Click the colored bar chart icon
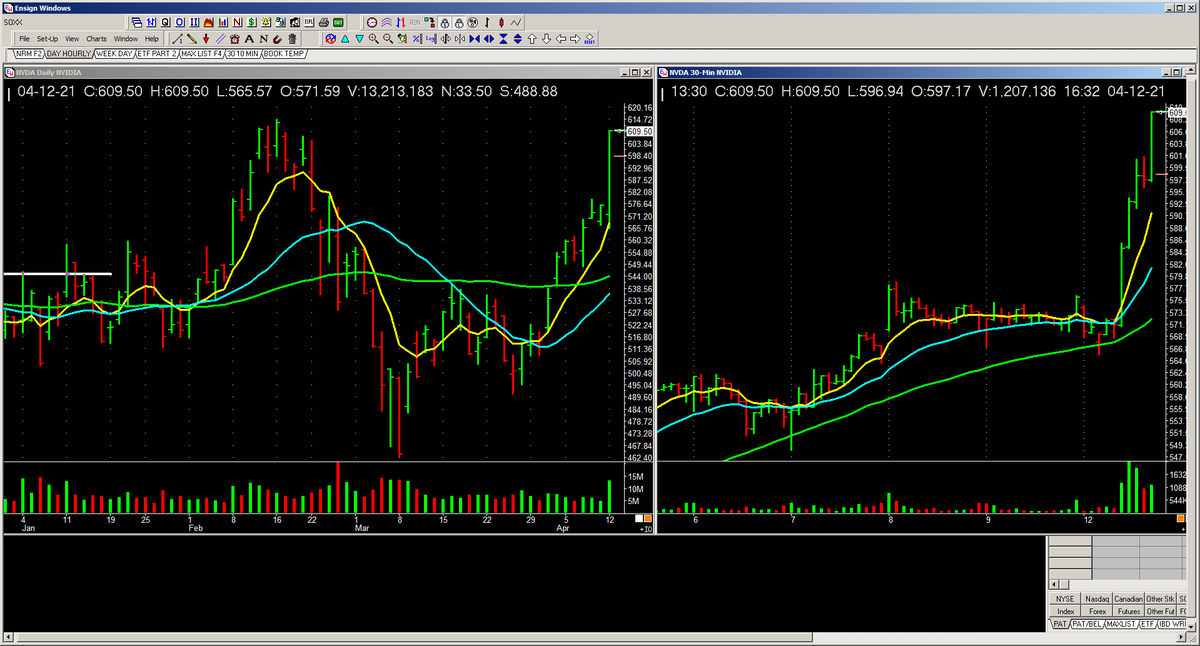Viewport: 1200px width, 646px height. (222, 22)
